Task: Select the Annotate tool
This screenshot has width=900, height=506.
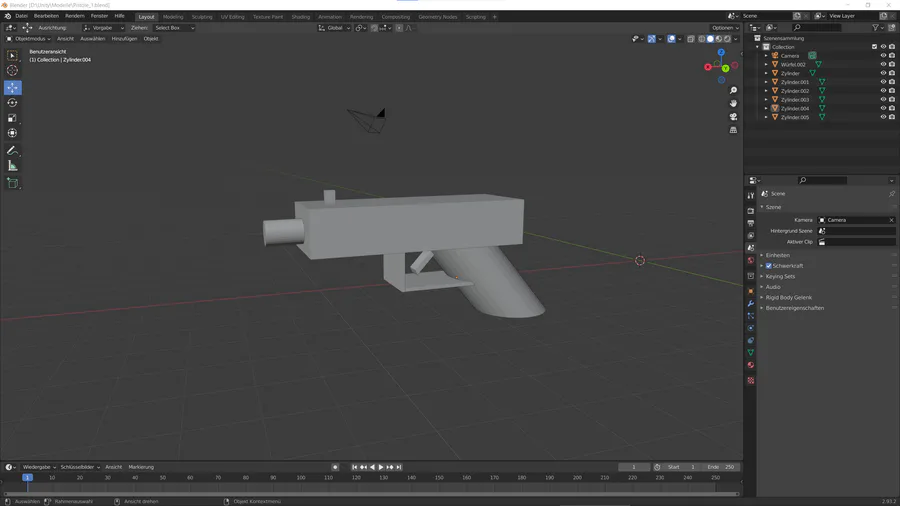Action: (12, 151)
